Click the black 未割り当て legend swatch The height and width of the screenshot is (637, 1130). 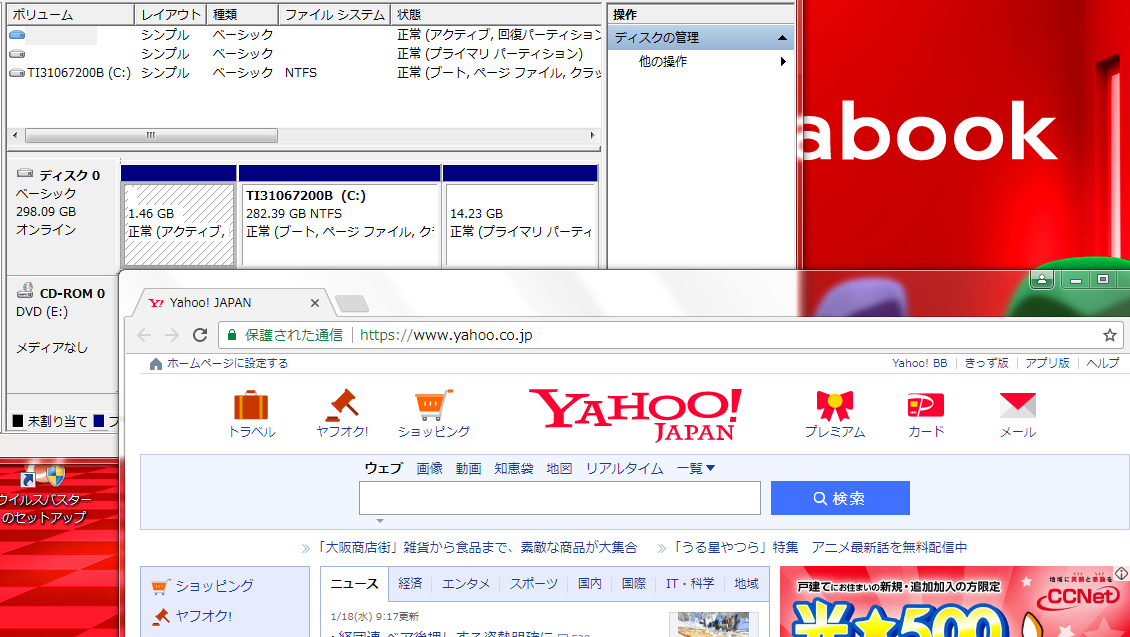[18, 421]
